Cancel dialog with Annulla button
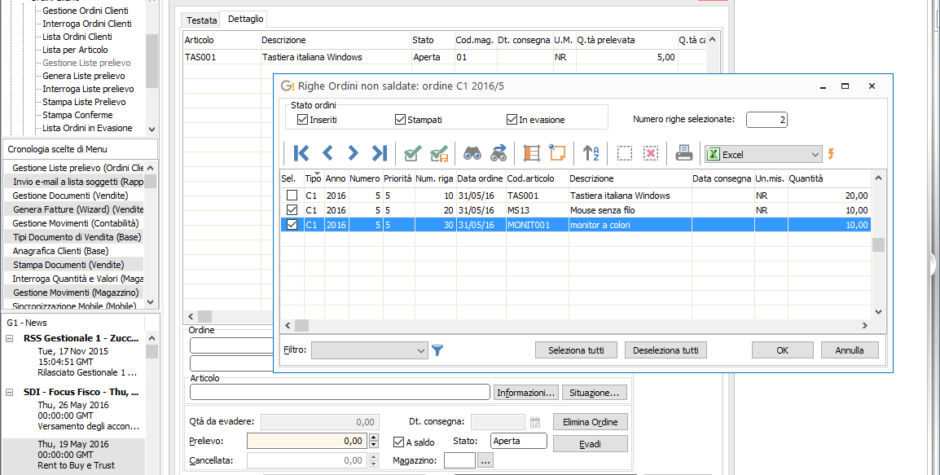This screenshot has height=475, width=940. [x=849, y=350]
